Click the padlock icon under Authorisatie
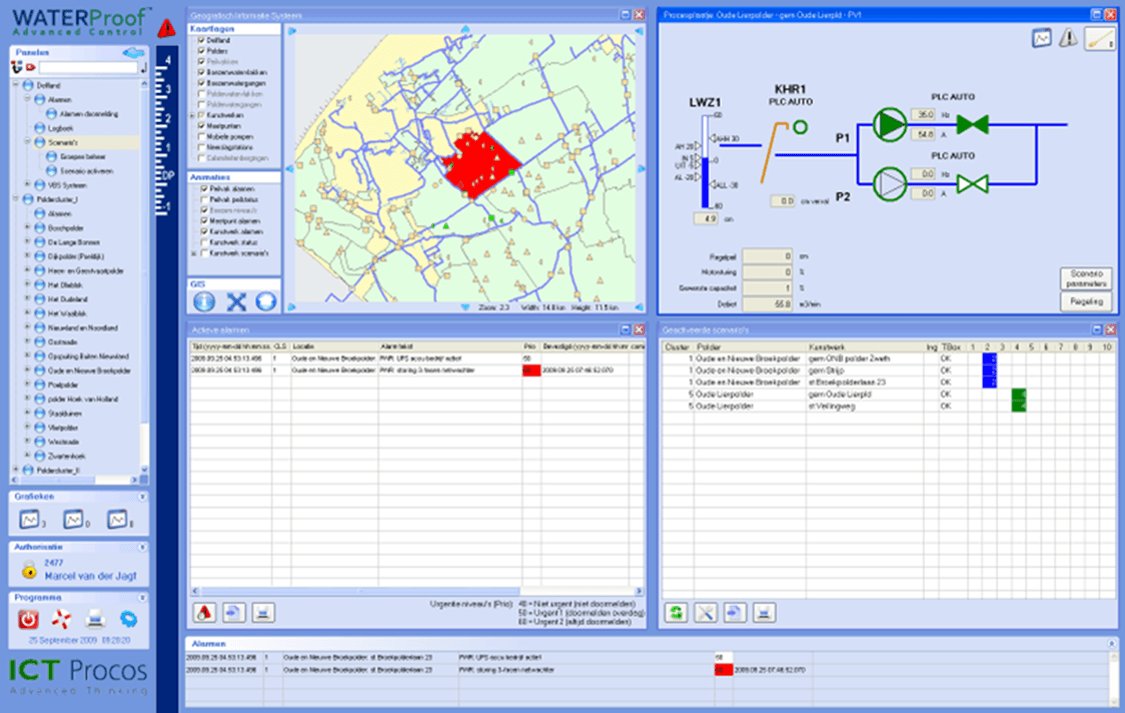This screenshot has width=1125, height=713. pos(29,571)
